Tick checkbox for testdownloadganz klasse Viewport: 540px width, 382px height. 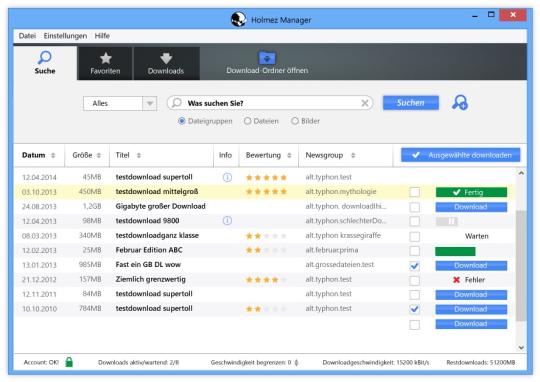(x=415, y=236)
